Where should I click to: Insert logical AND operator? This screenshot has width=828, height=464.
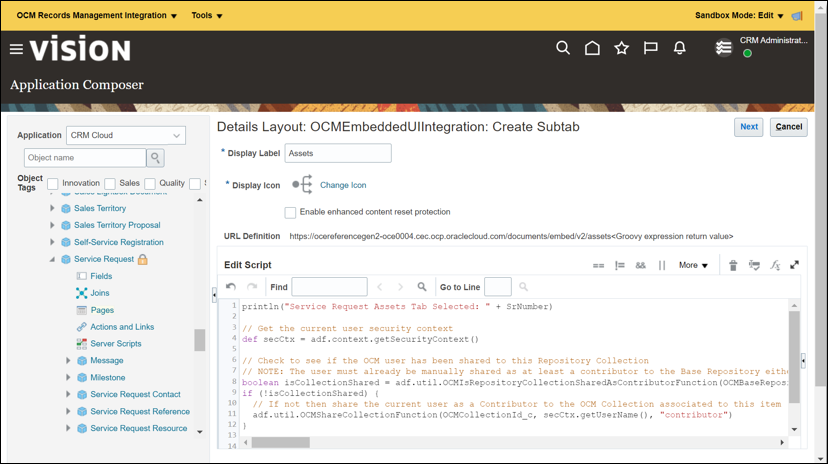641,266
